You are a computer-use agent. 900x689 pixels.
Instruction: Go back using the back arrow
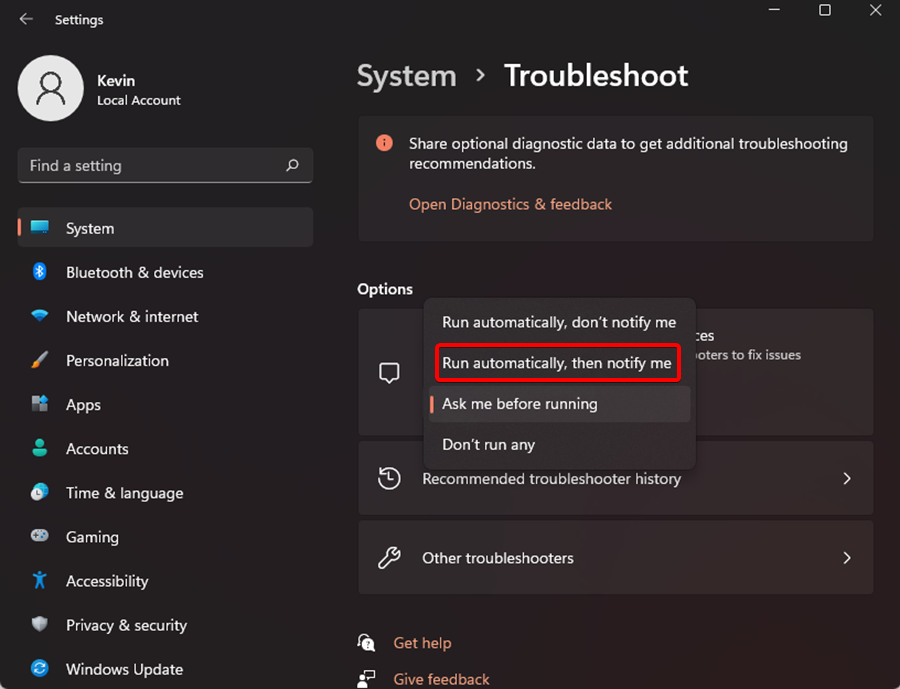(x=26, y=19)
